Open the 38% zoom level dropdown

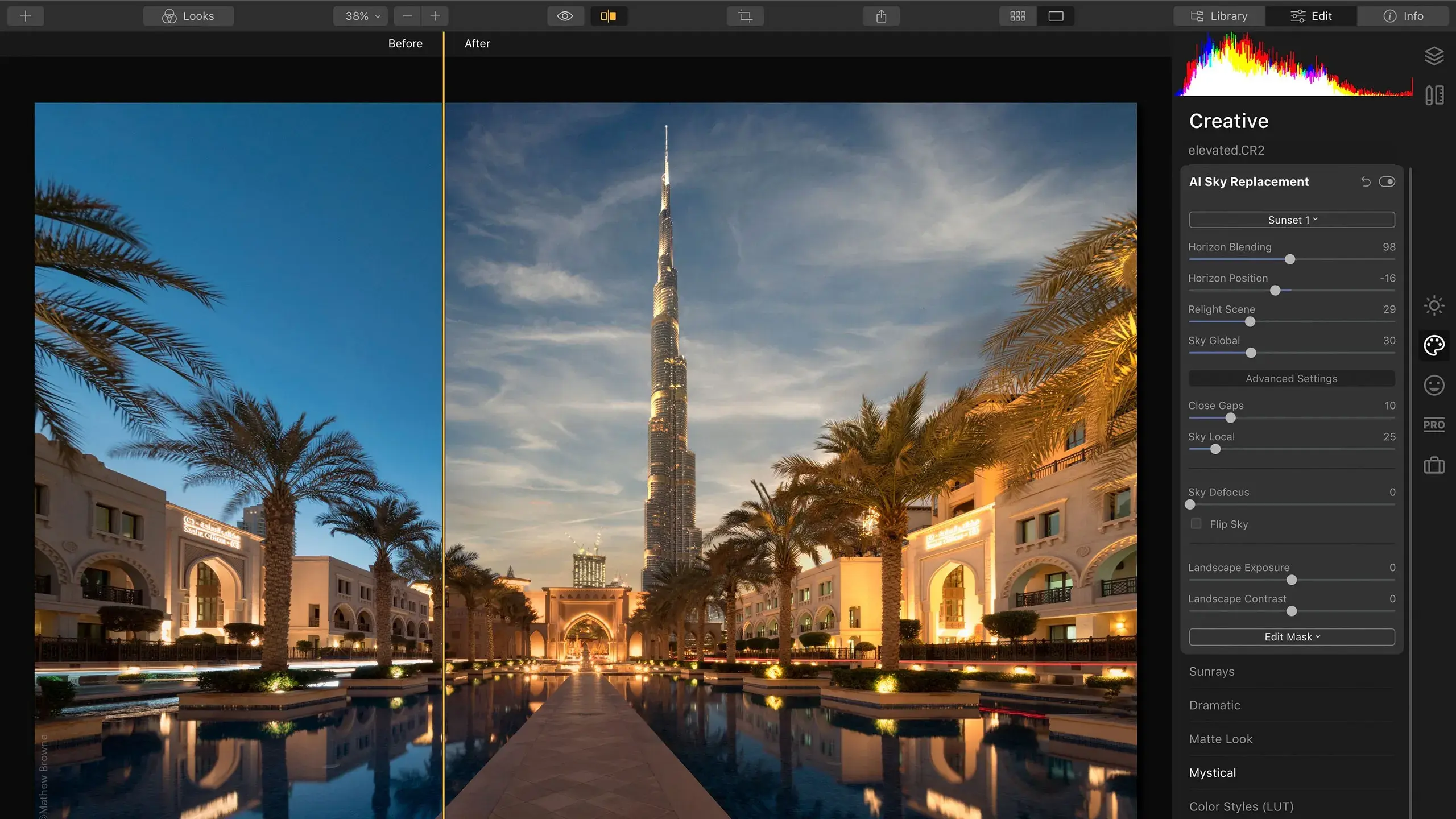tap(361, 16)
